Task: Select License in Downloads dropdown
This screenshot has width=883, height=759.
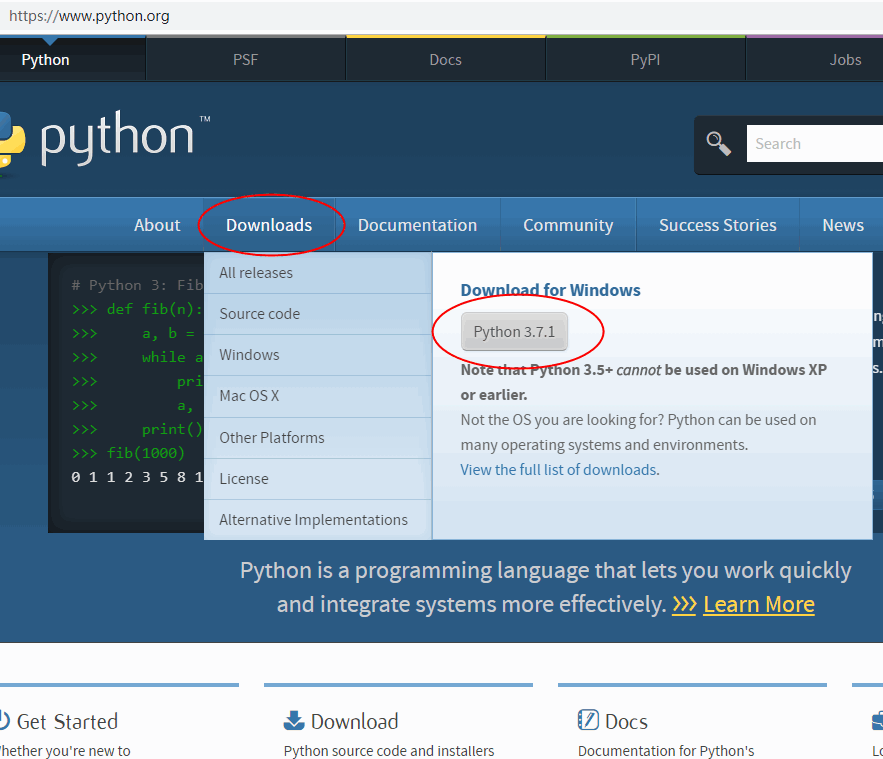Action: point(318,479)
